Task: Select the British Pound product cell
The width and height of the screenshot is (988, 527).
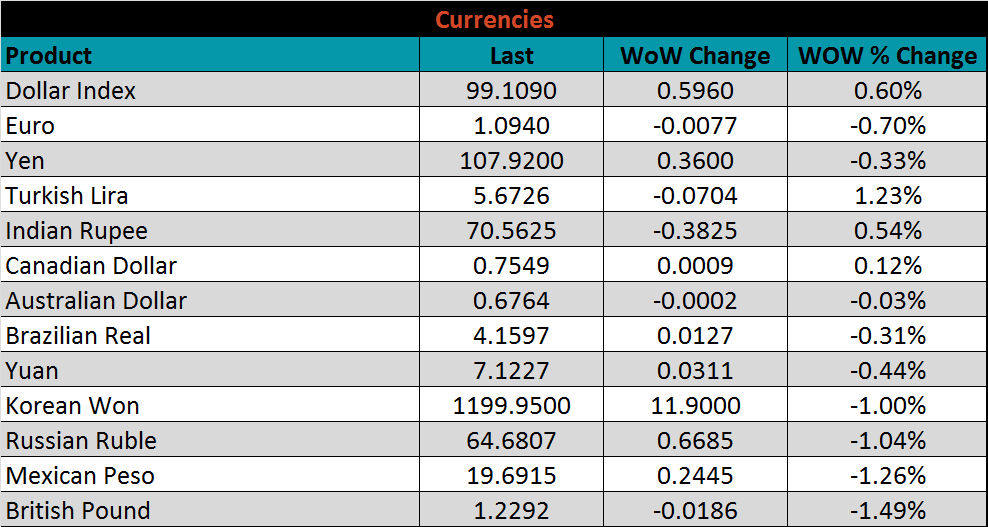Action: pos(78,511)
